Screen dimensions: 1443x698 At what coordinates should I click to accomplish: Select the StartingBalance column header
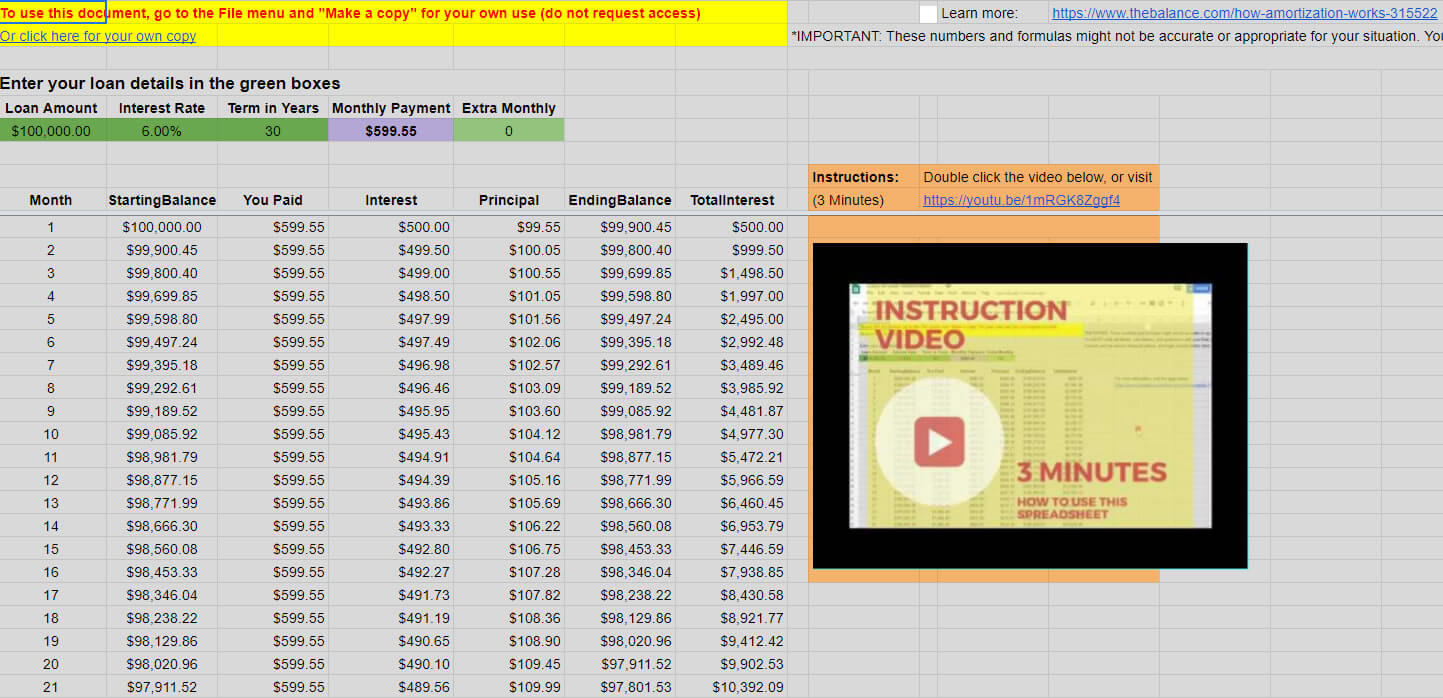(163, 199)
